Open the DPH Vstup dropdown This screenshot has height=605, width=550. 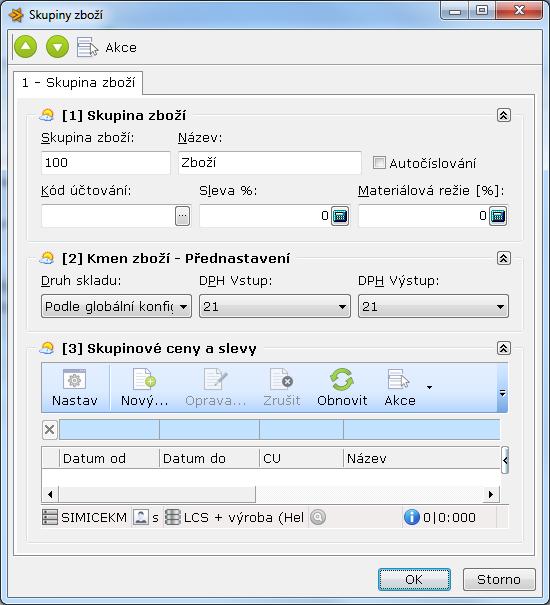point(275,306)
